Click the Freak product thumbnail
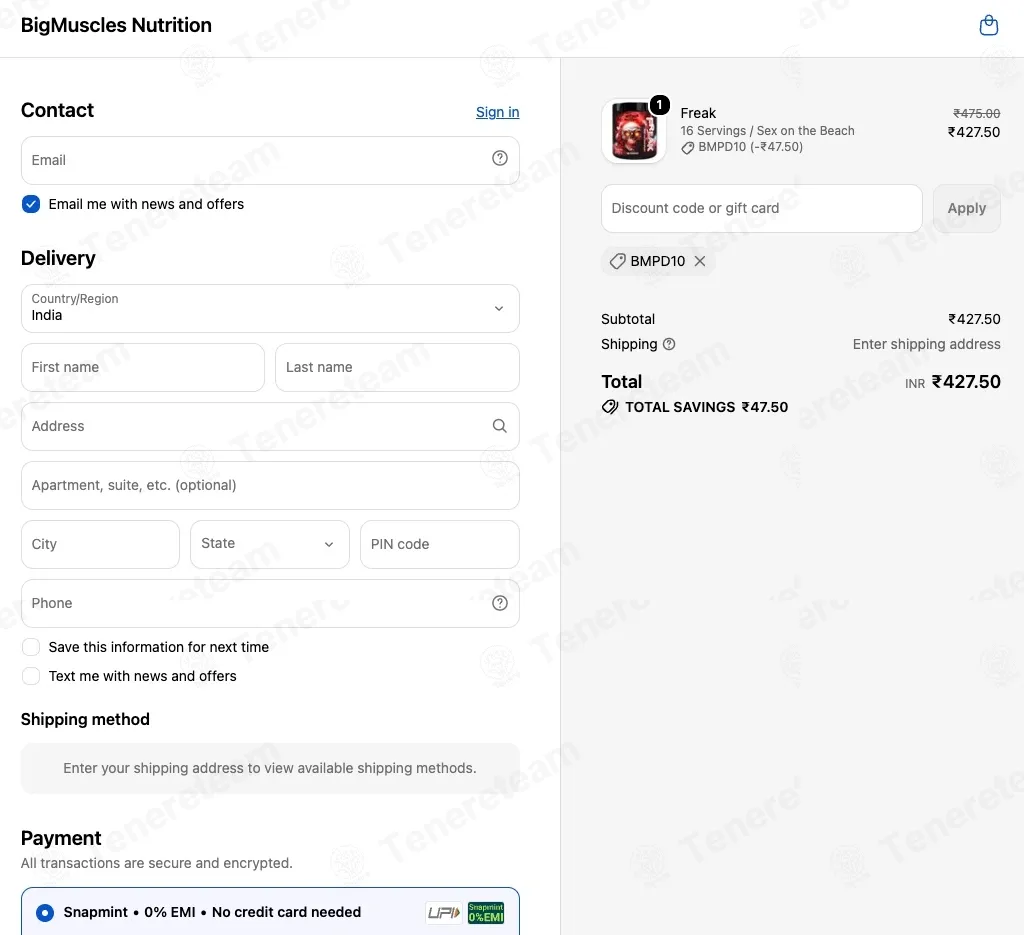The width and height of the screenshot is (1024, 935). click(x=633, y=131)
